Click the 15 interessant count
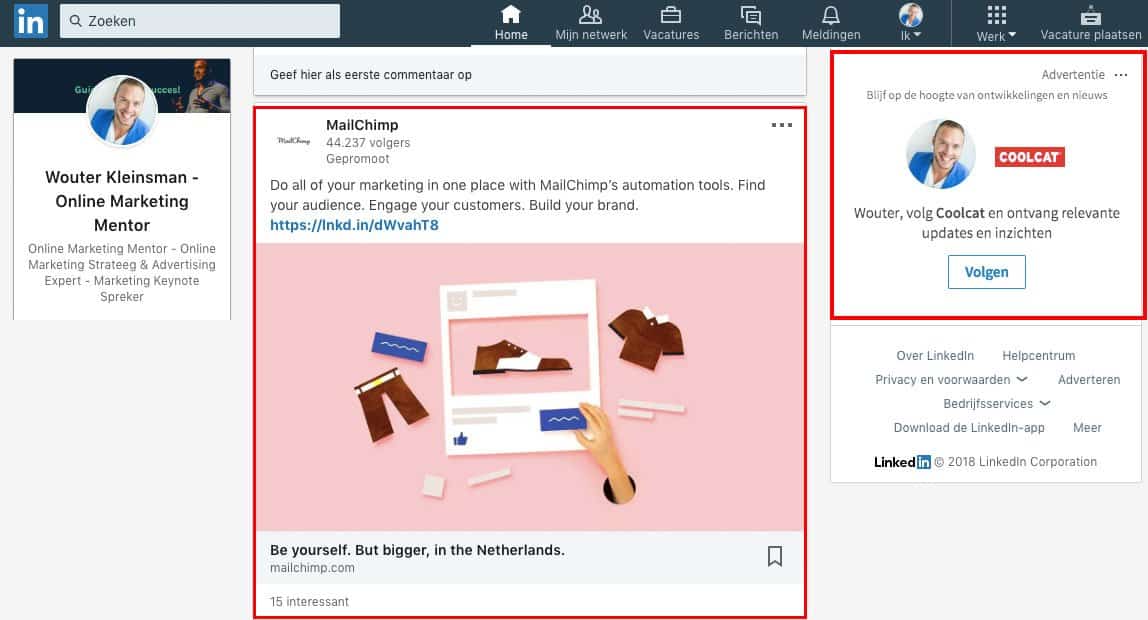Viewport: 1148px width, 620px height. (x=309, y=602)
